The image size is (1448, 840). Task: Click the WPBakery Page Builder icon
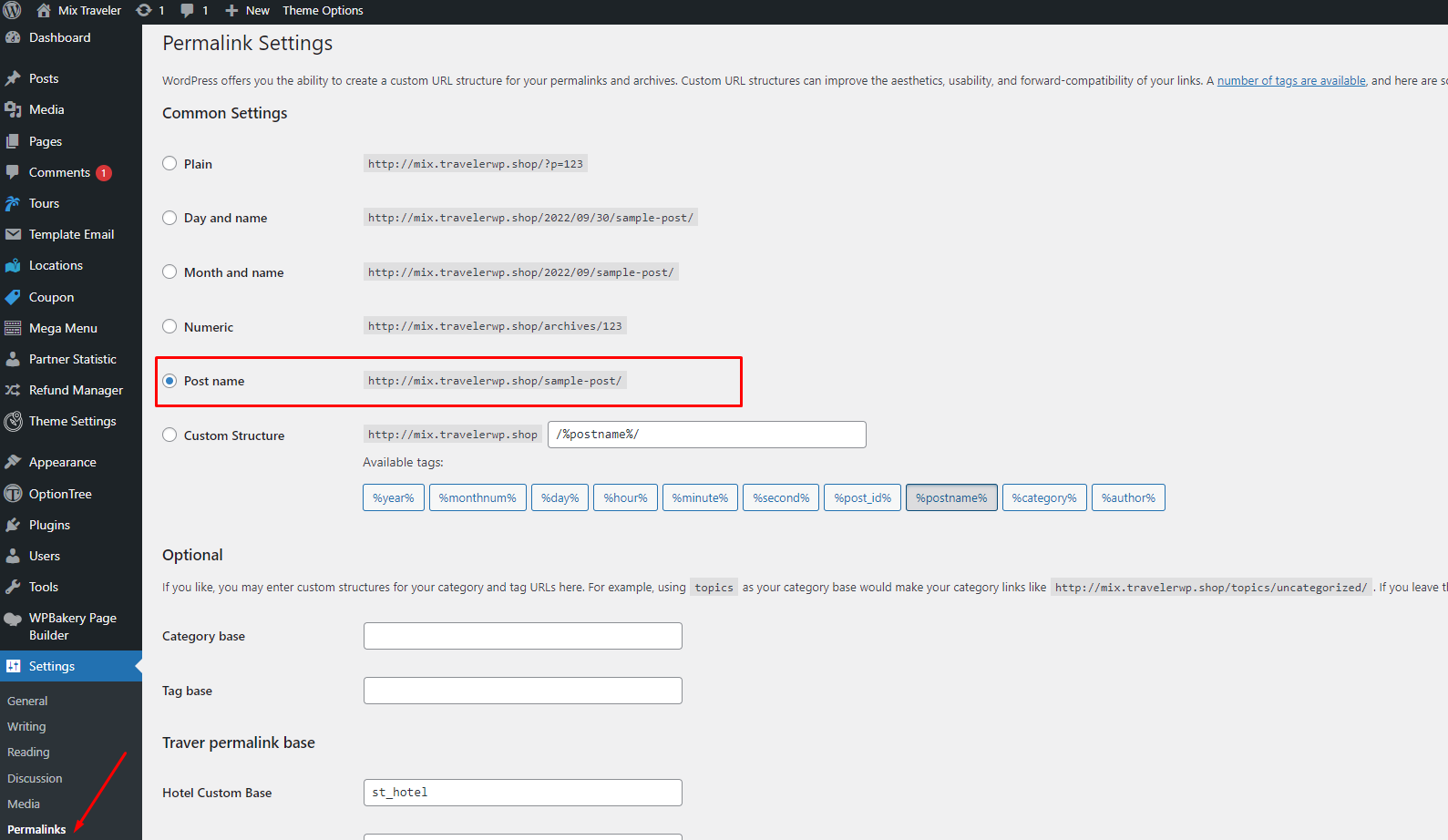[13, 619]
